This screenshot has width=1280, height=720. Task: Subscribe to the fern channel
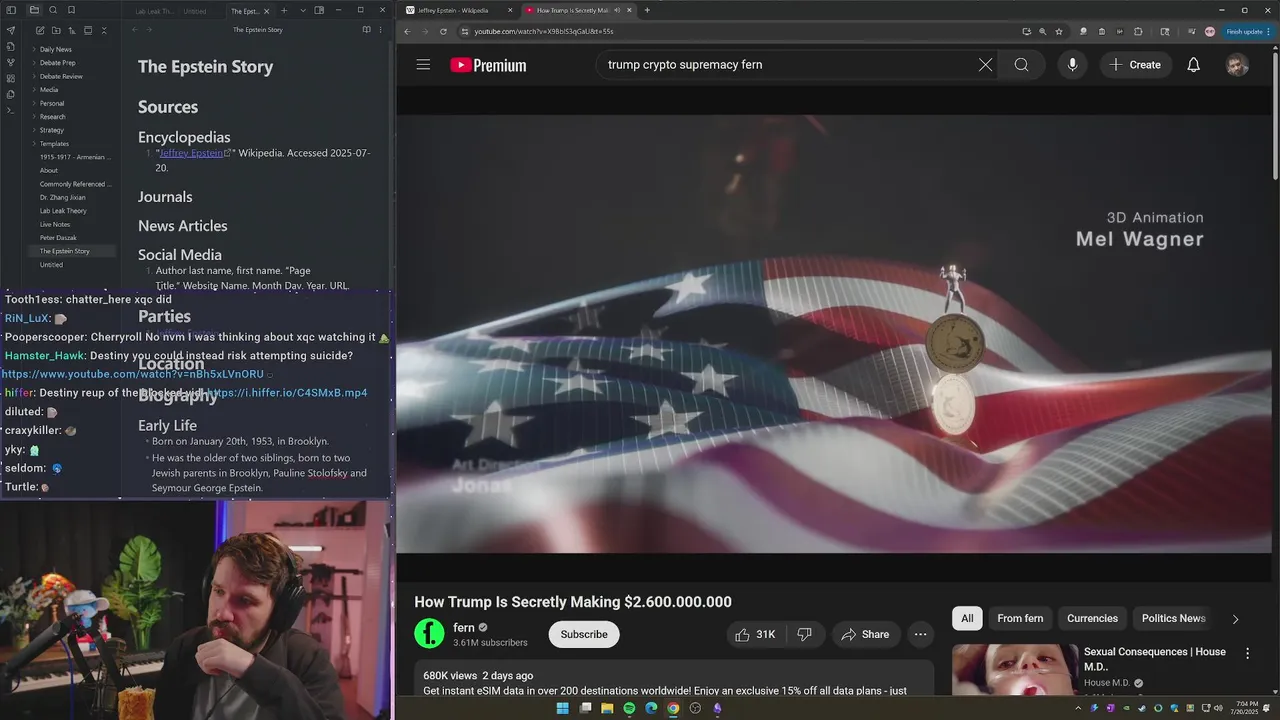584,634
